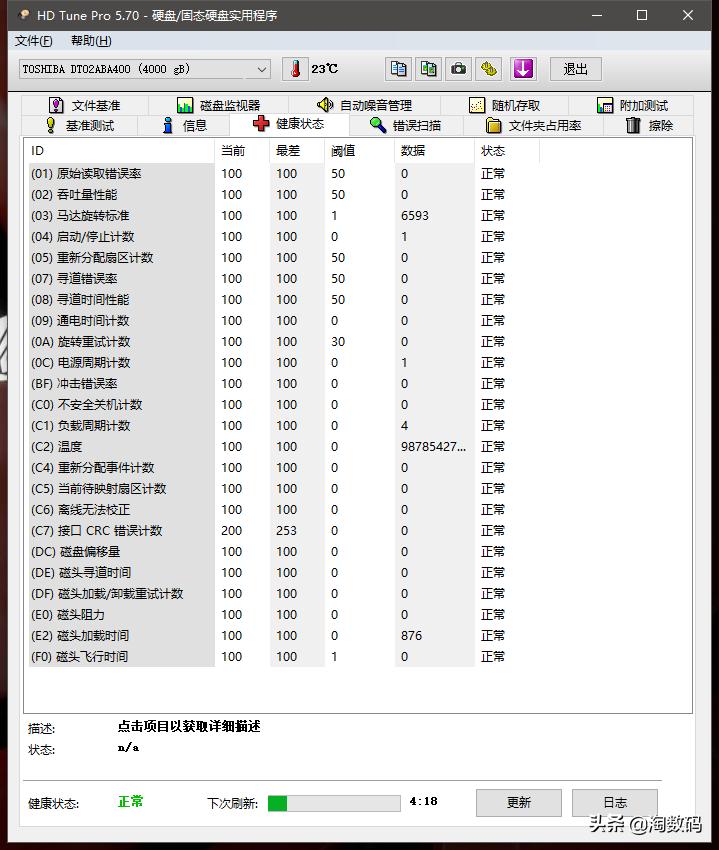Click the 错误扫描 magnifier icon
This screenshot has width=719, height=850.
click(377, 125)
